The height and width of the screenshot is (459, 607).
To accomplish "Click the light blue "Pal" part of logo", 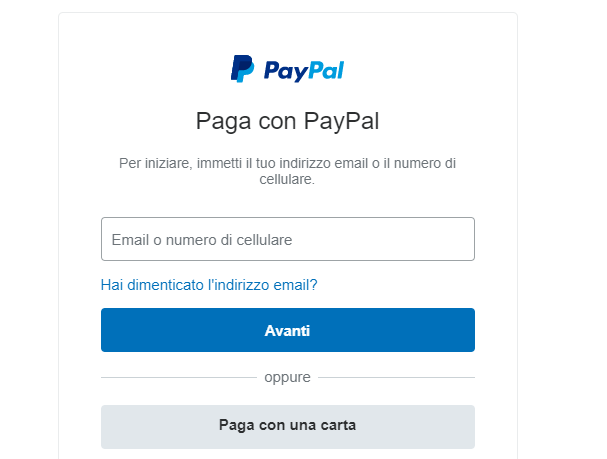I will 326,70.
